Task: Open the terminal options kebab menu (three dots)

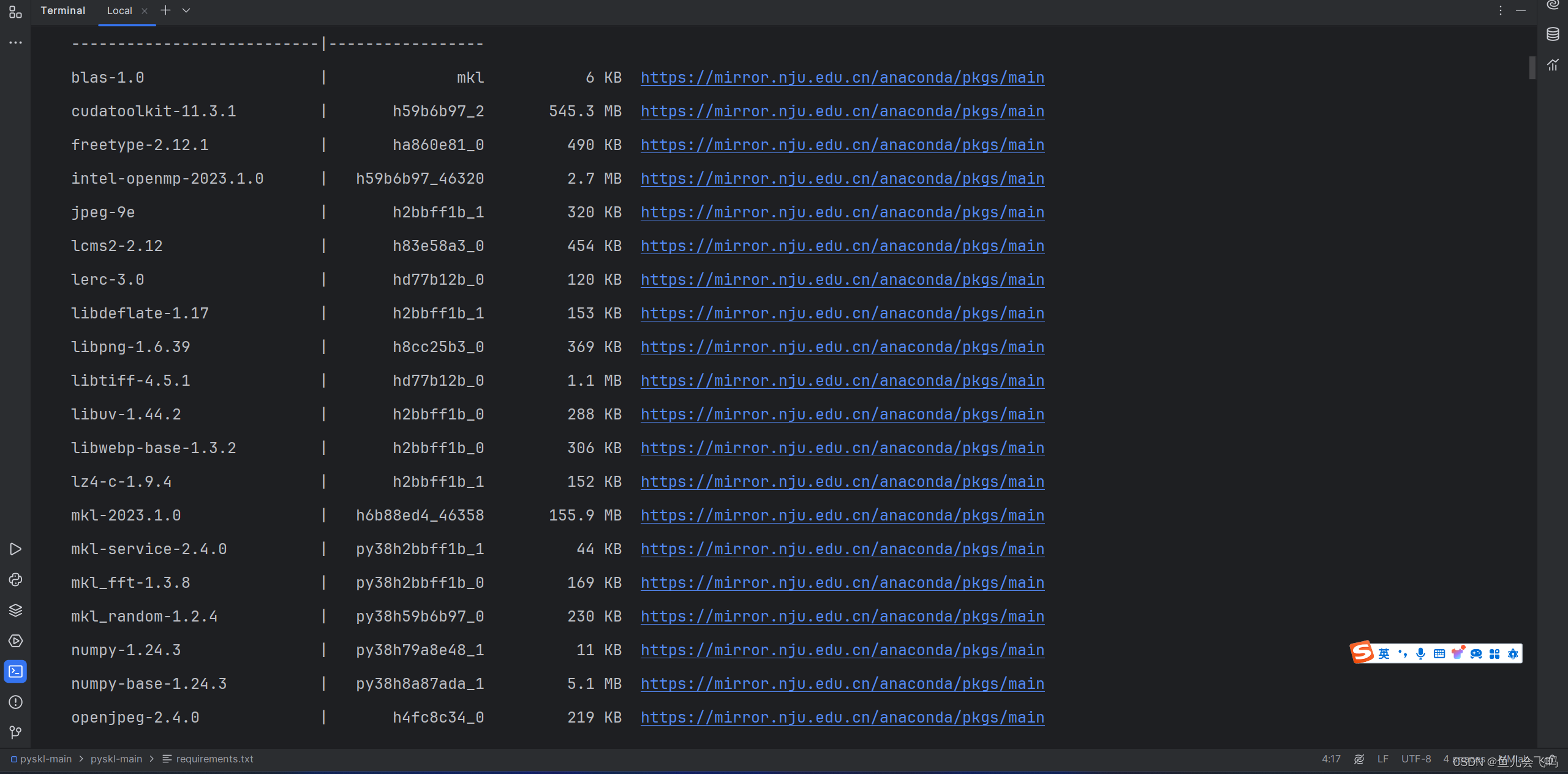Action: 1500,10
